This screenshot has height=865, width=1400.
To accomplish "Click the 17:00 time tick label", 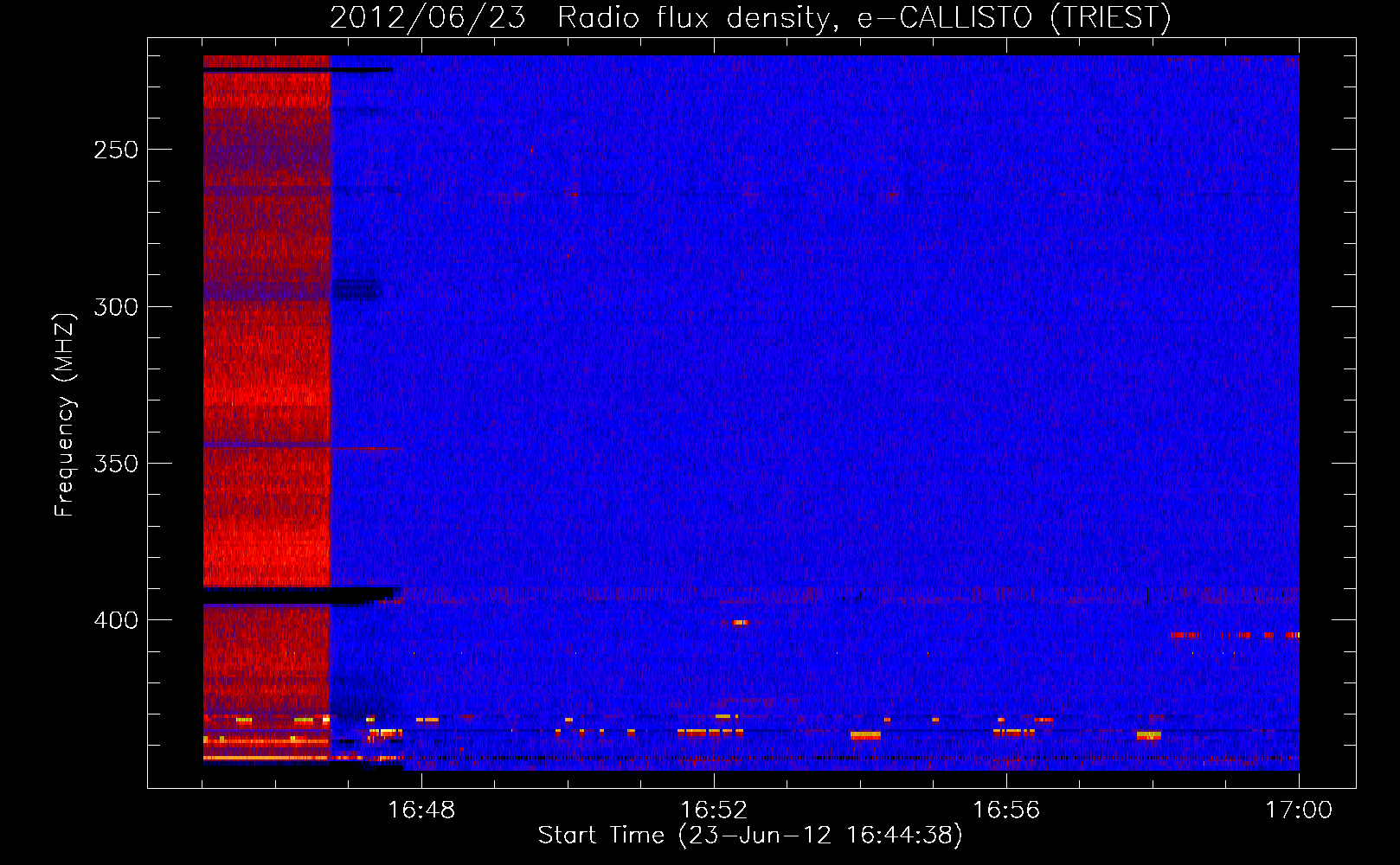I will [1299, 811].
